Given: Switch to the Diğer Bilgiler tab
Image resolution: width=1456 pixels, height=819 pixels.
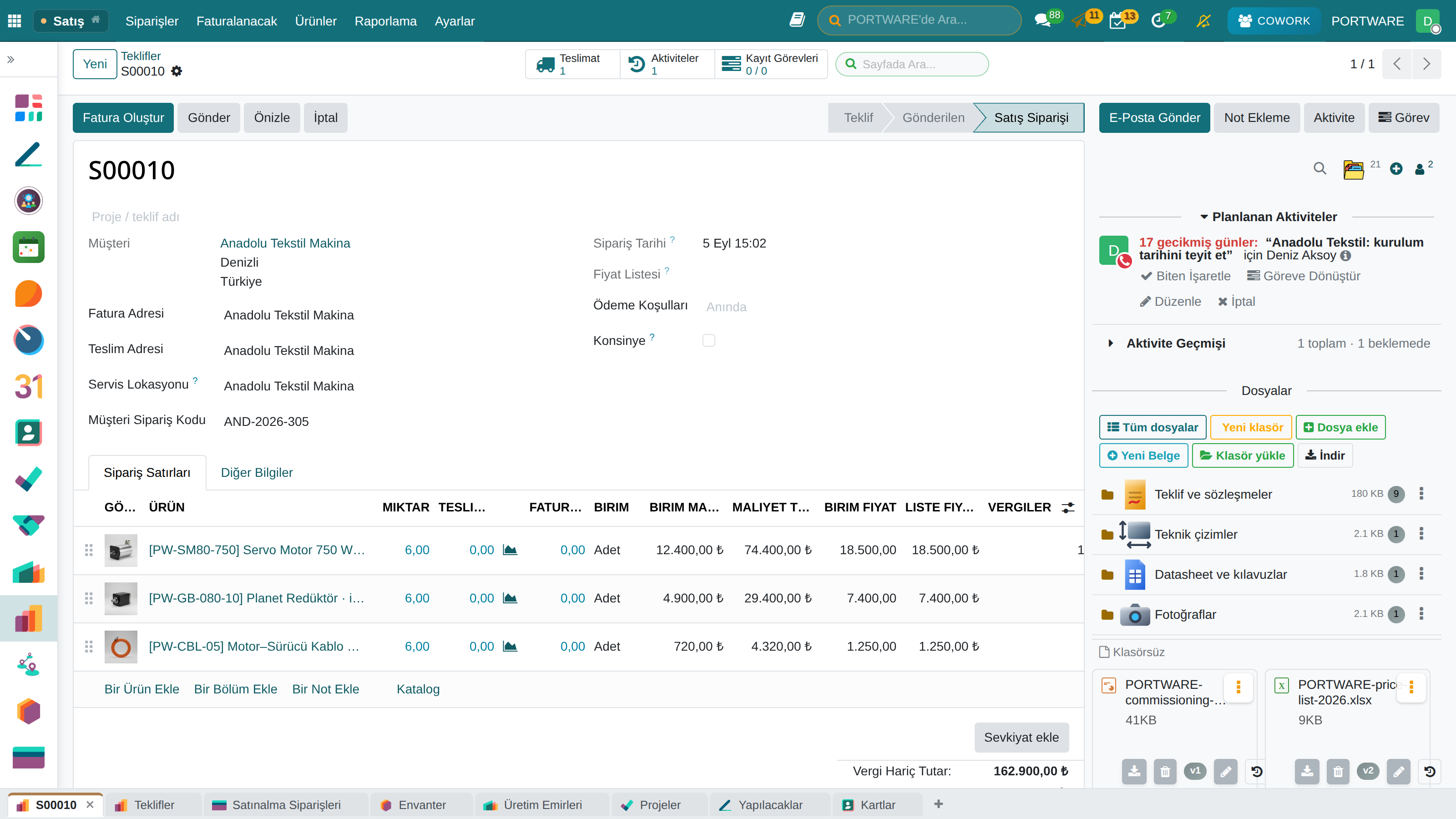Looking at the screenshot, I should point(257,473).
